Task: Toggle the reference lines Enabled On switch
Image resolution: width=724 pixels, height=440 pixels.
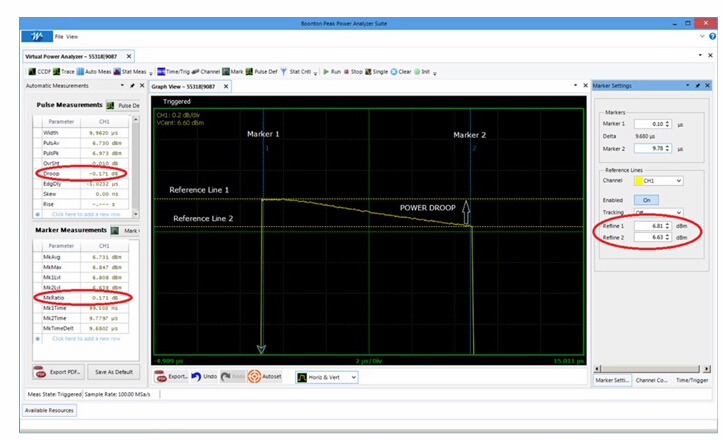Action: [x=648, y=199]
